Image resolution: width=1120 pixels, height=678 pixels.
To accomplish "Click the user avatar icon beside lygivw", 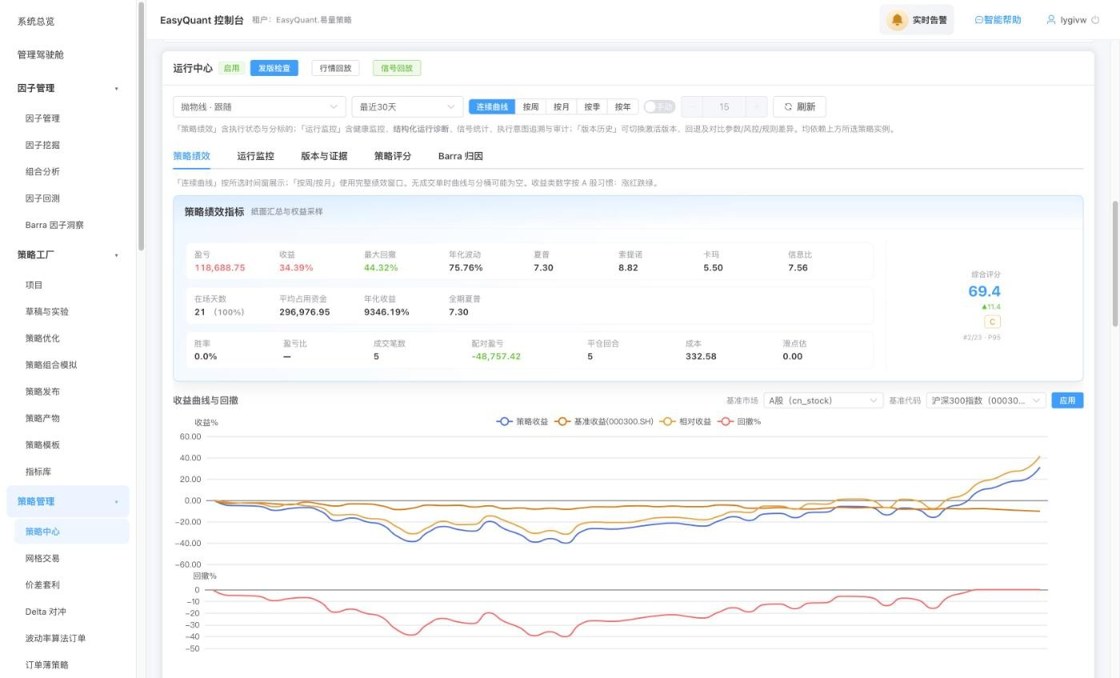I will (1051, 20).
